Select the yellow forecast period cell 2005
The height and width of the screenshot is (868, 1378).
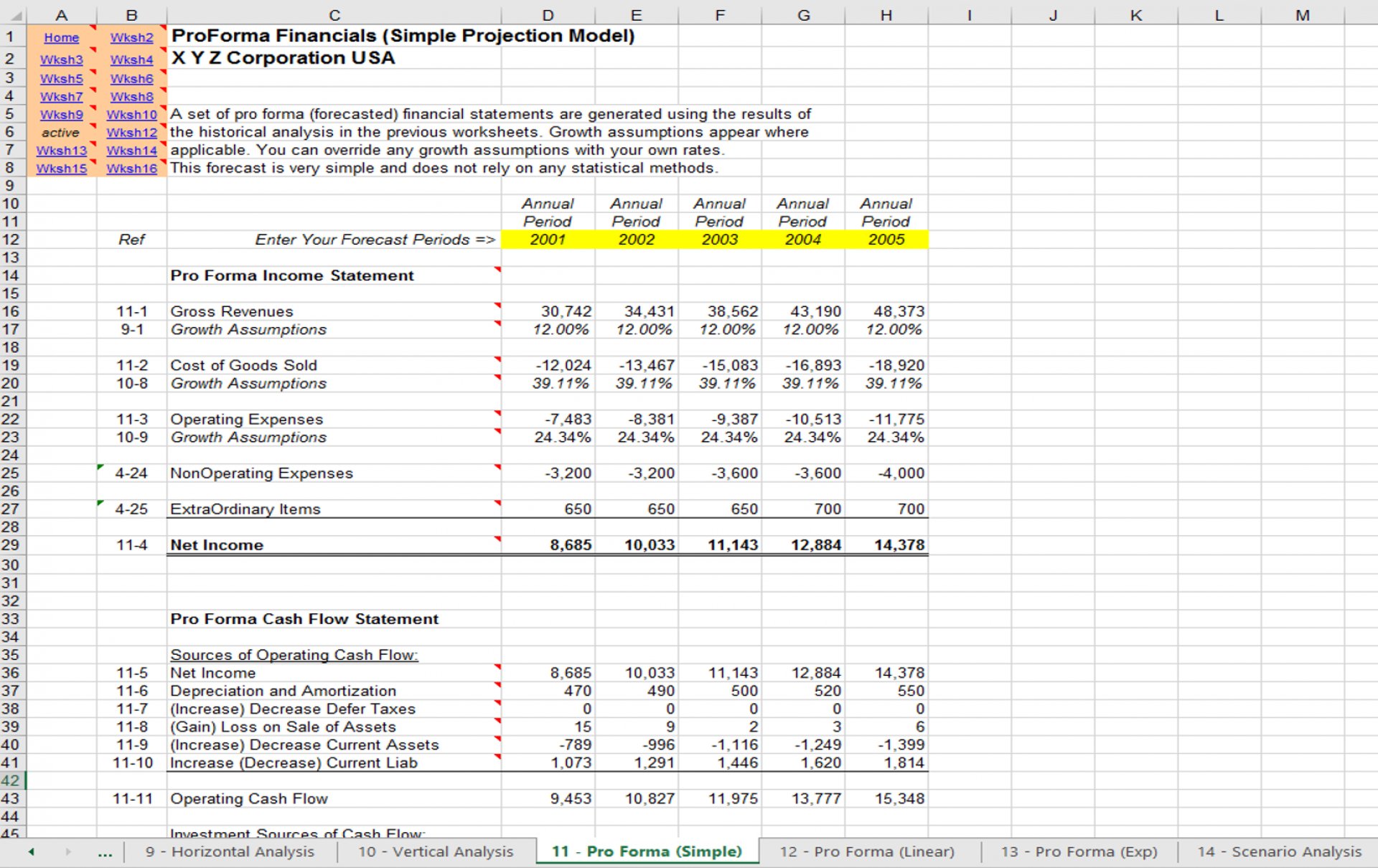coord(886,240)
